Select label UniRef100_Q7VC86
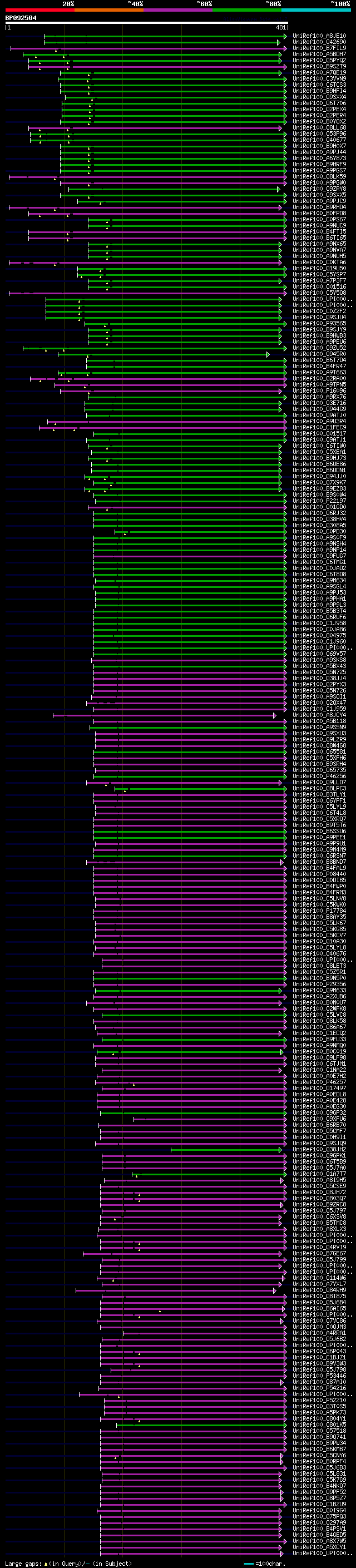356x1568 pixels. (319, 1322)
